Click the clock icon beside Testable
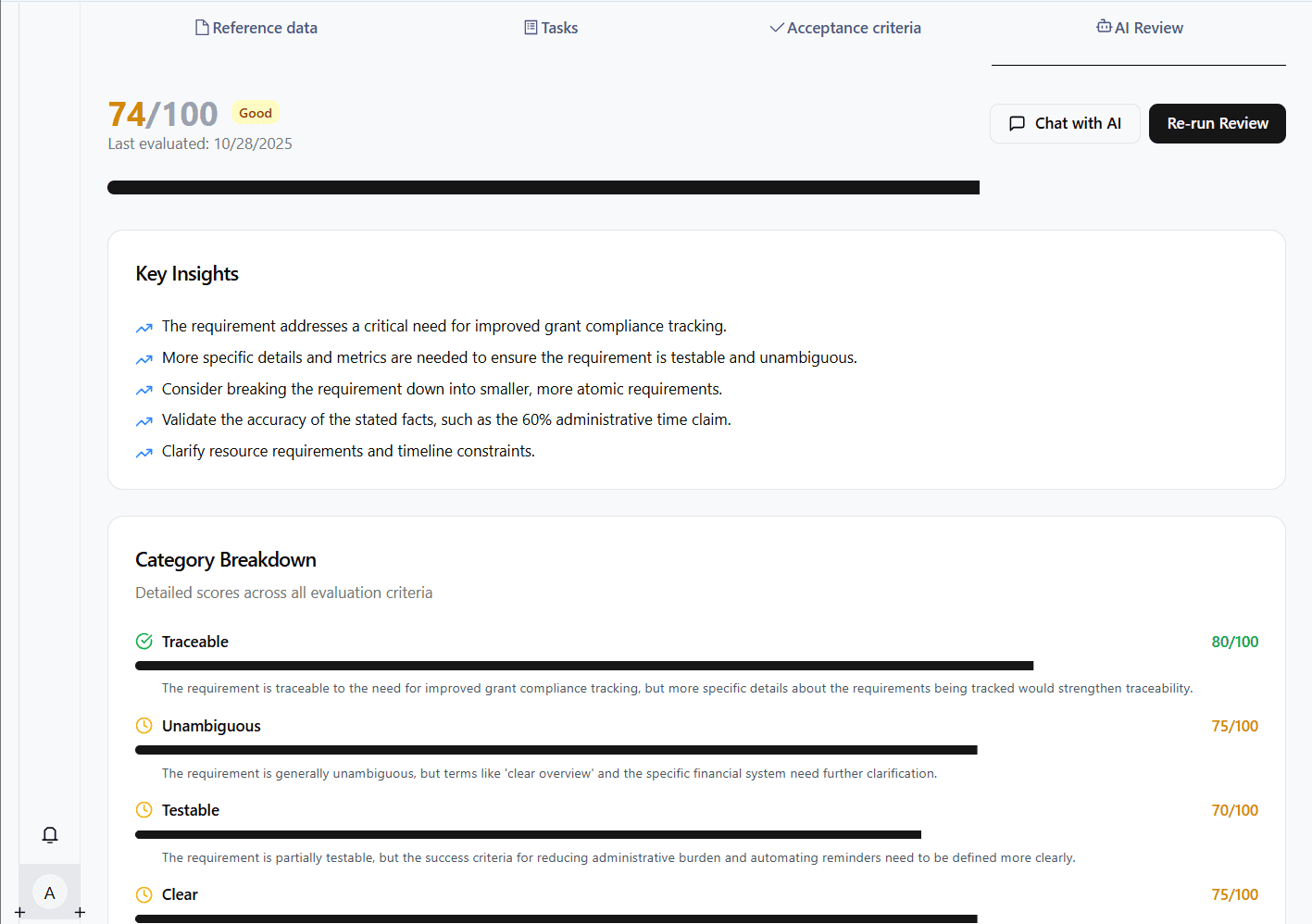The width and height of the screenshot is (1312, 924). [144, 809]
